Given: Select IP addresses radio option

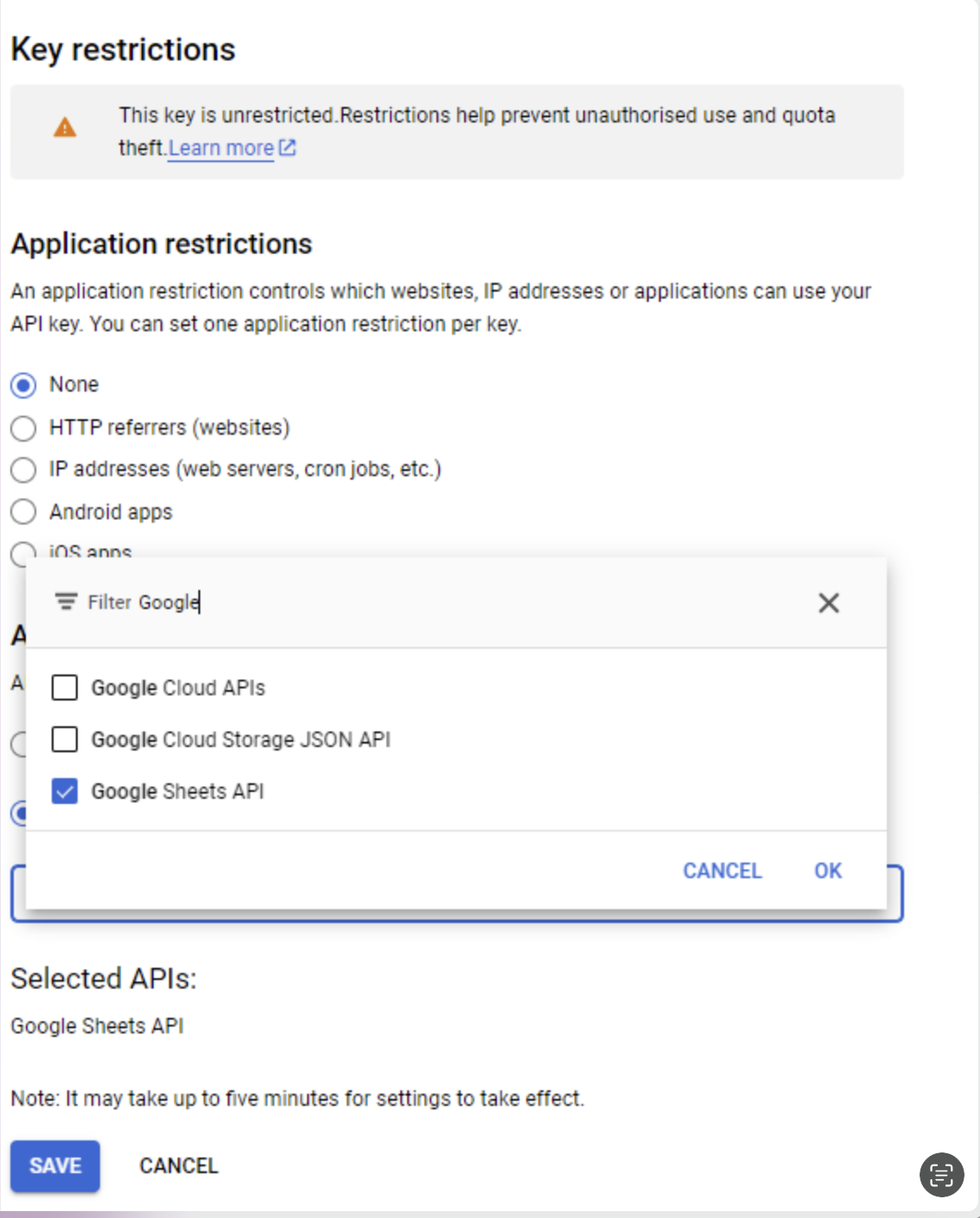Looking at the screenshot, I should coord(23,470).
